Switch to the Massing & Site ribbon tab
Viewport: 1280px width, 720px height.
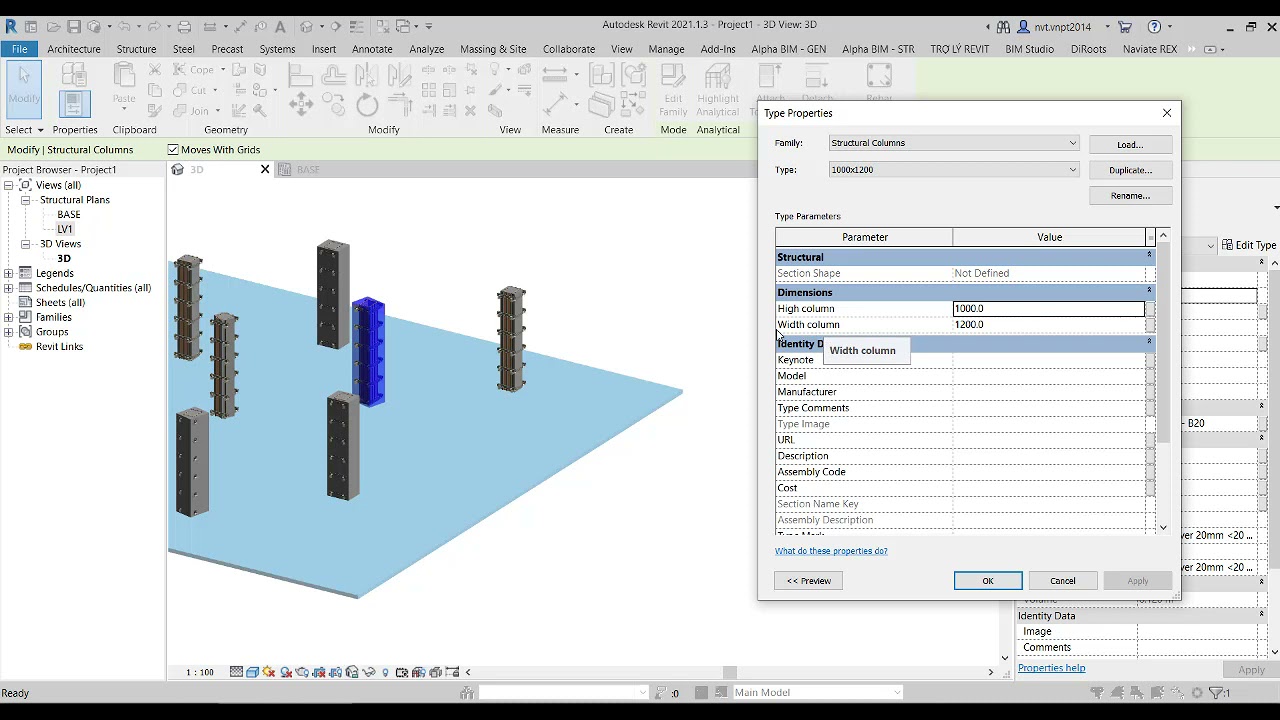(493, 49)
